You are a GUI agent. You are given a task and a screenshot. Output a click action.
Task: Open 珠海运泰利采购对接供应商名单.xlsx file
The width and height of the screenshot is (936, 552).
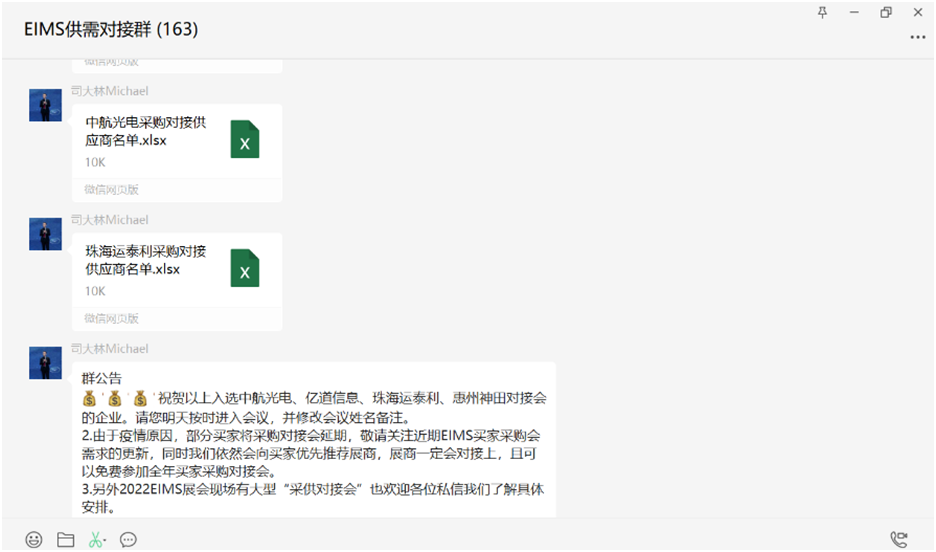click(177, 282)
